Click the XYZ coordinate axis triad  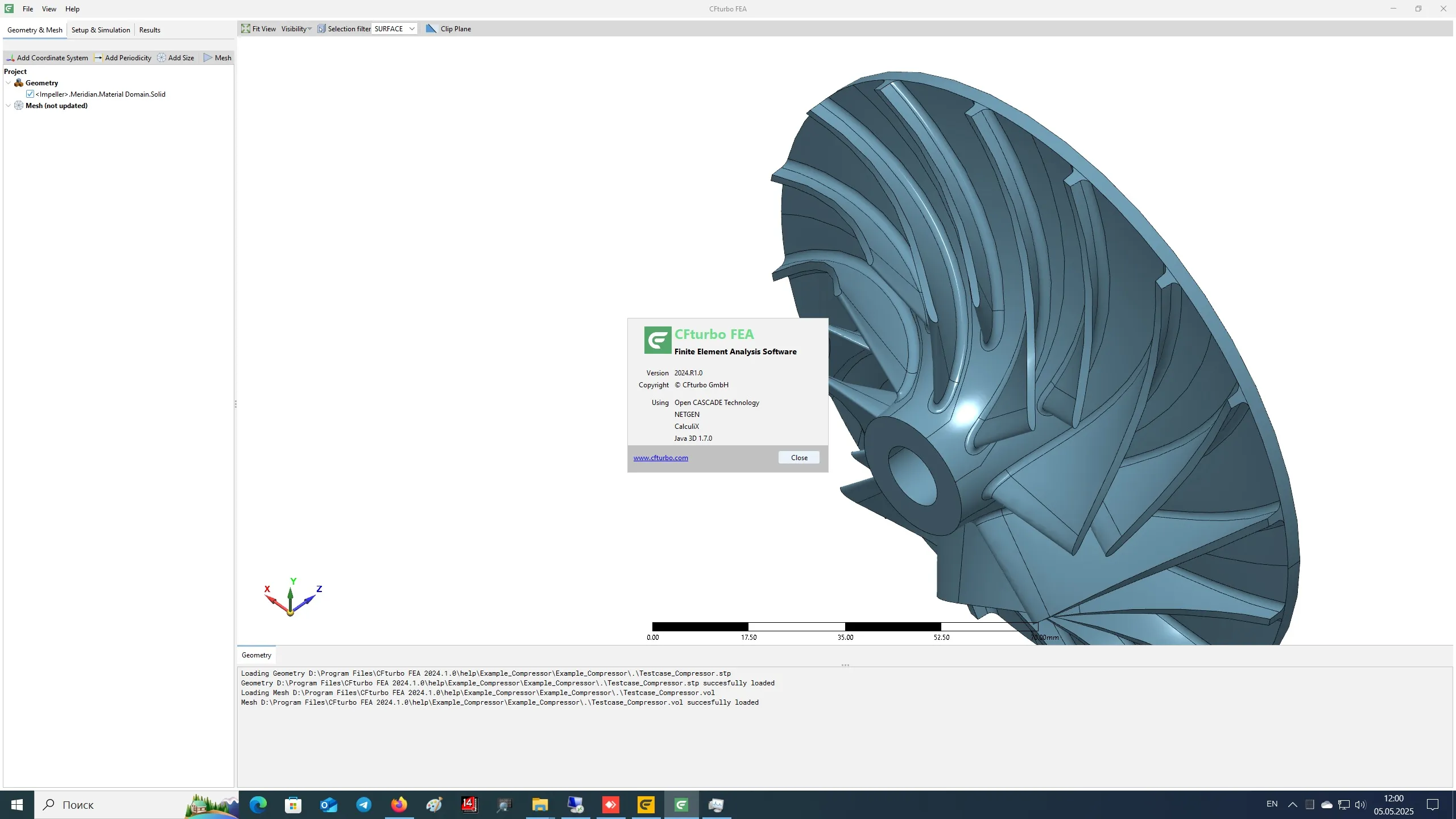[x=292, y=597]
